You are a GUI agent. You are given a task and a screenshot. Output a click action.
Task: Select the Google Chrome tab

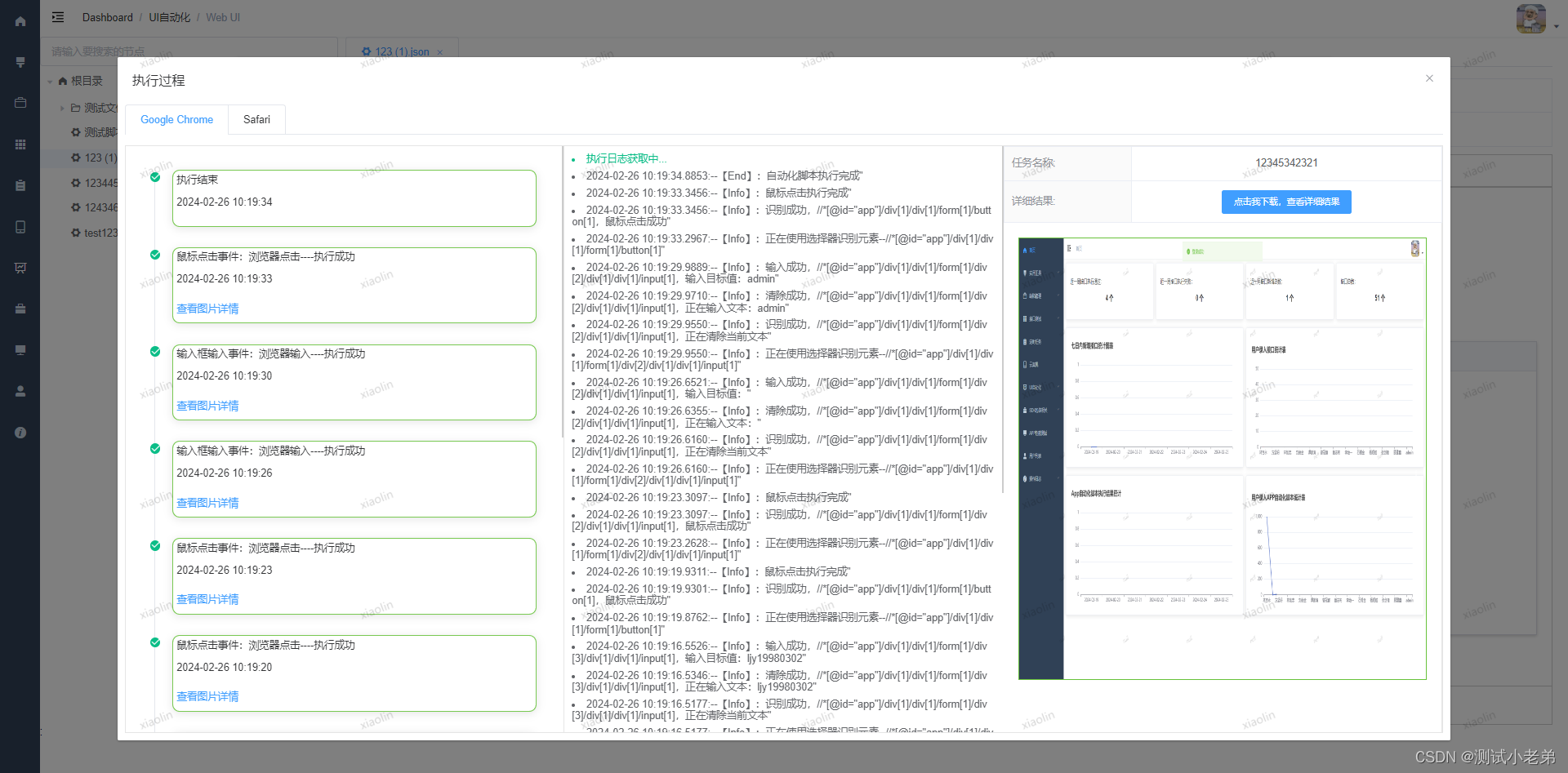(x=176, y=119)
